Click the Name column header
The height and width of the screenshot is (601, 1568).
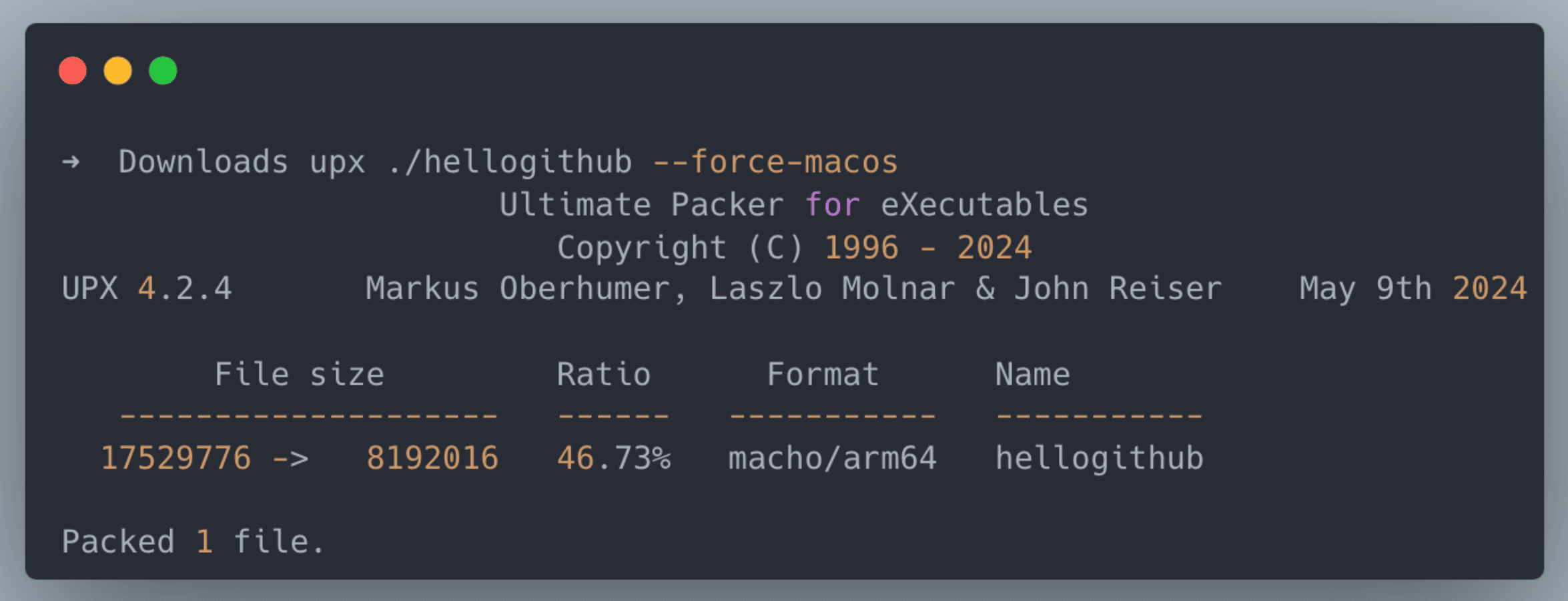1033,374
